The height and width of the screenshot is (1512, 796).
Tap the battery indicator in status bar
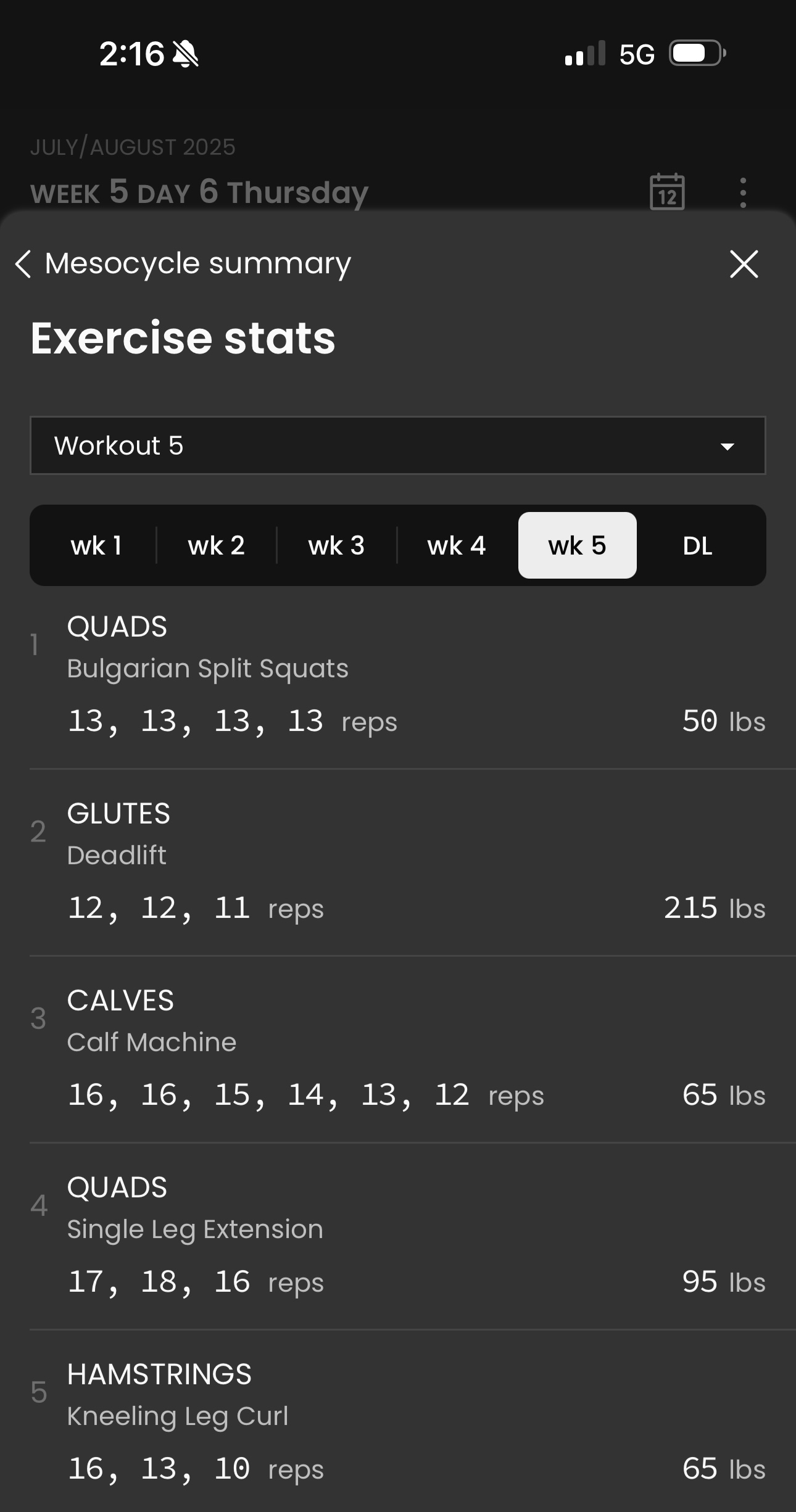click(x=697, y=54)
